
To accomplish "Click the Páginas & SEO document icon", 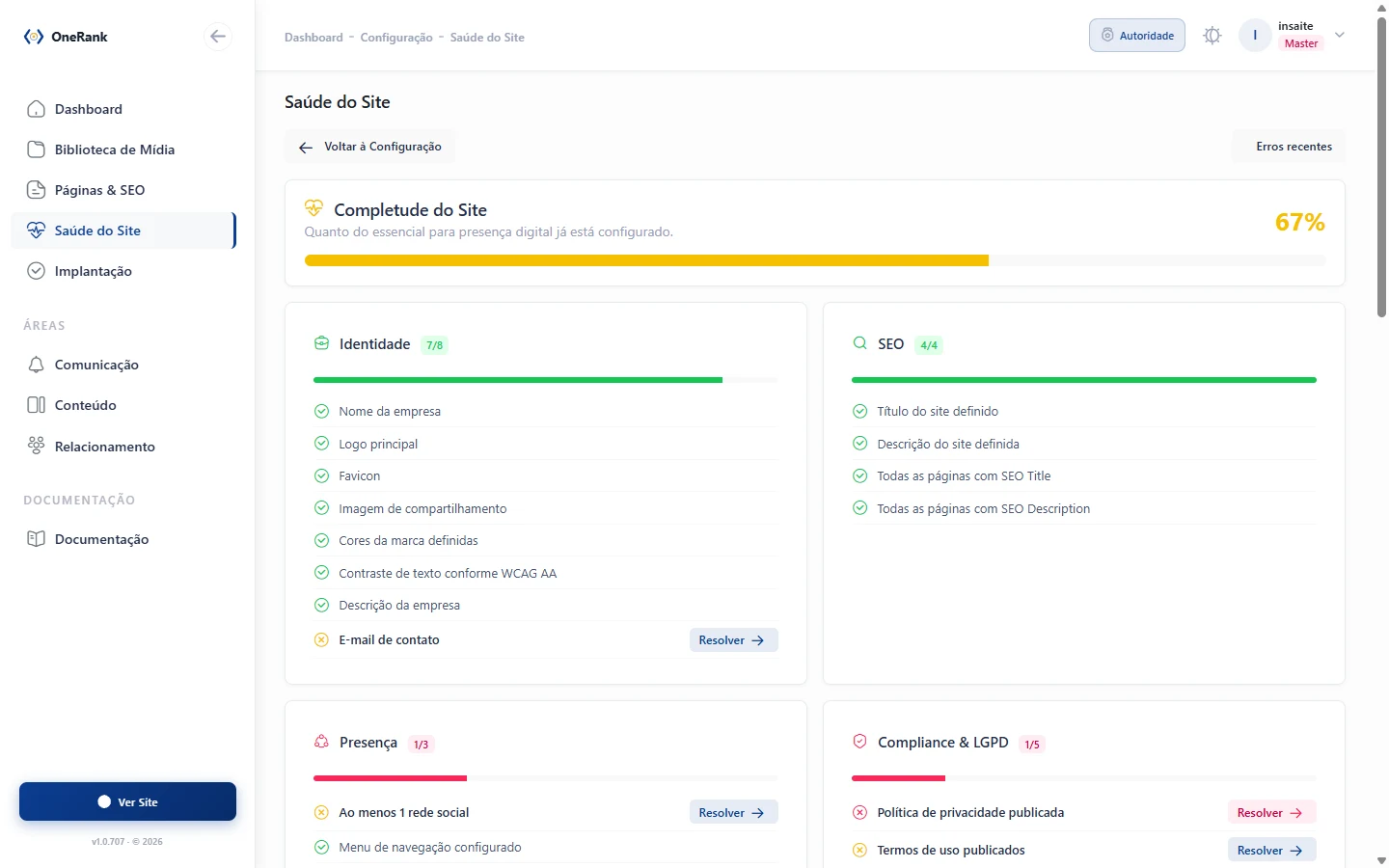I will coord(36,190).
